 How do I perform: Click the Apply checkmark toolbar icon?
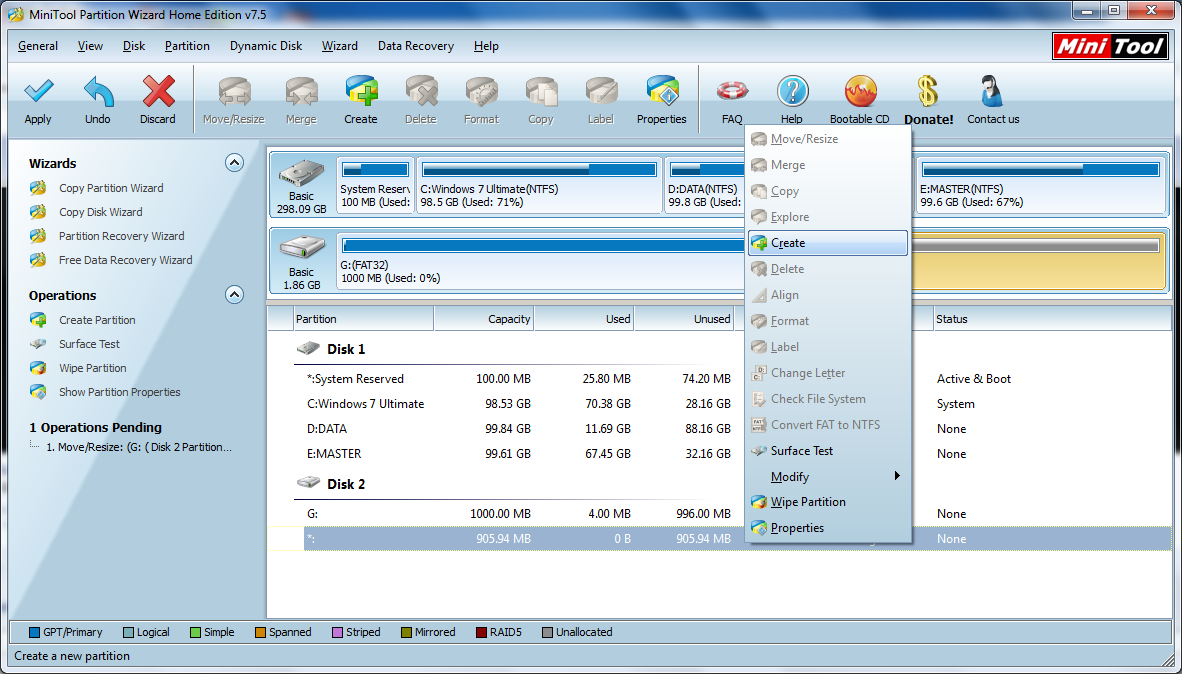[38, 92]
